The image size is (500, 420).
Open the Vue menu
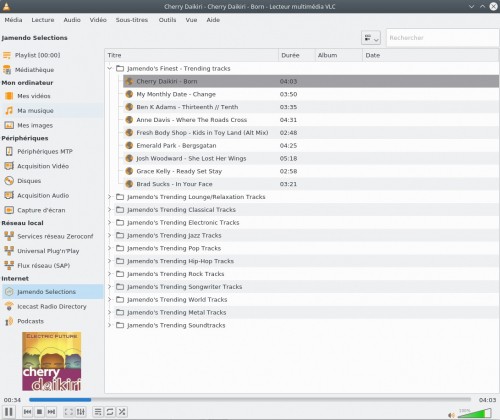[x=191, y=20]
